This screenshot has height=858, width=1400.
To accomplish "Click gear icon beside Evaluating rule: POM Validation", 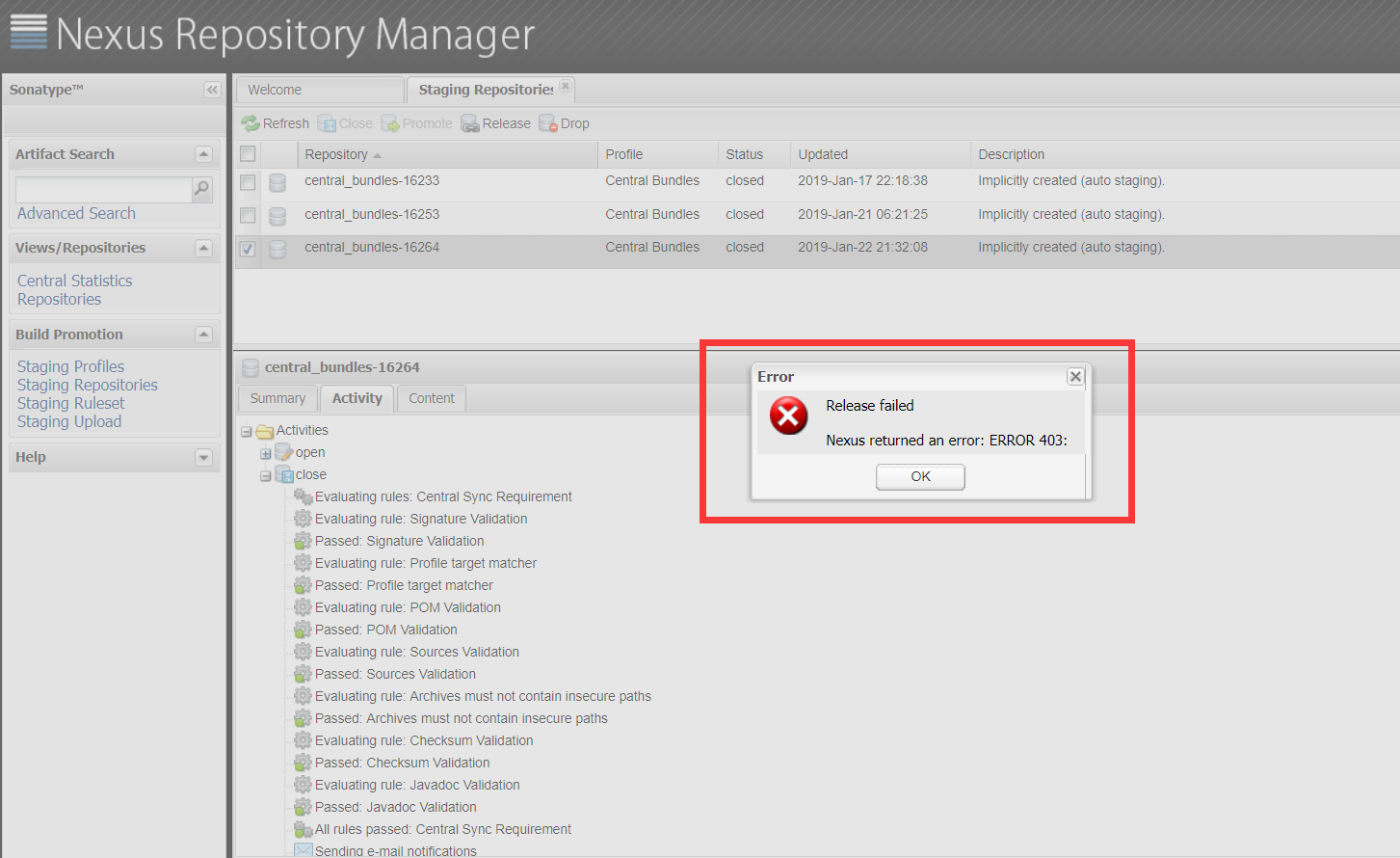I will 303,607.
